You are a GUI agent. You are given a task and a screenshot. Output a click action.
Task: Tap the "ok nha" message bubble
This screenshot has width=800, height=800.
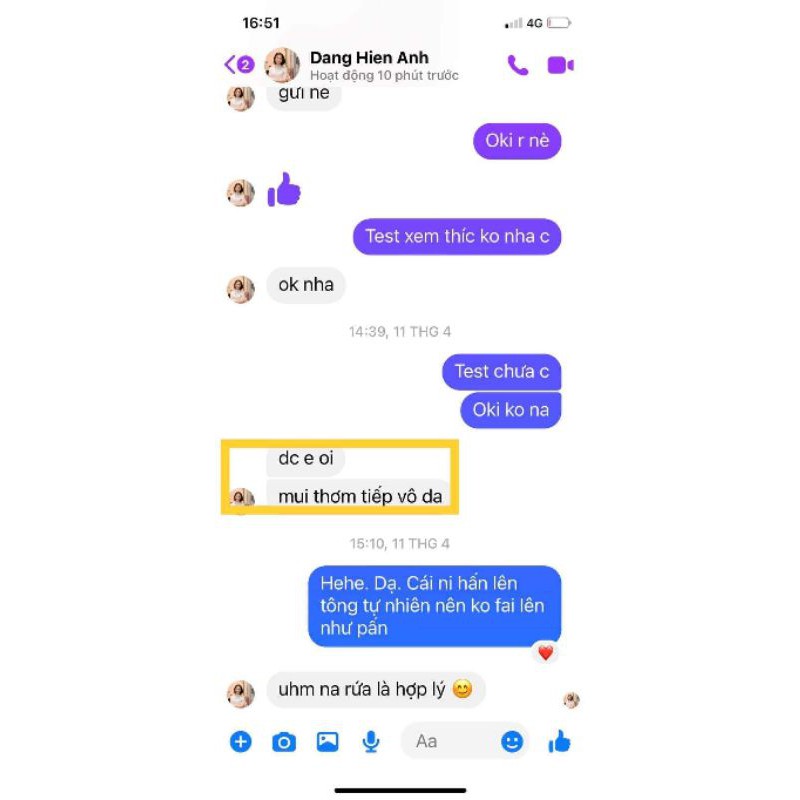tap(306, 285)
